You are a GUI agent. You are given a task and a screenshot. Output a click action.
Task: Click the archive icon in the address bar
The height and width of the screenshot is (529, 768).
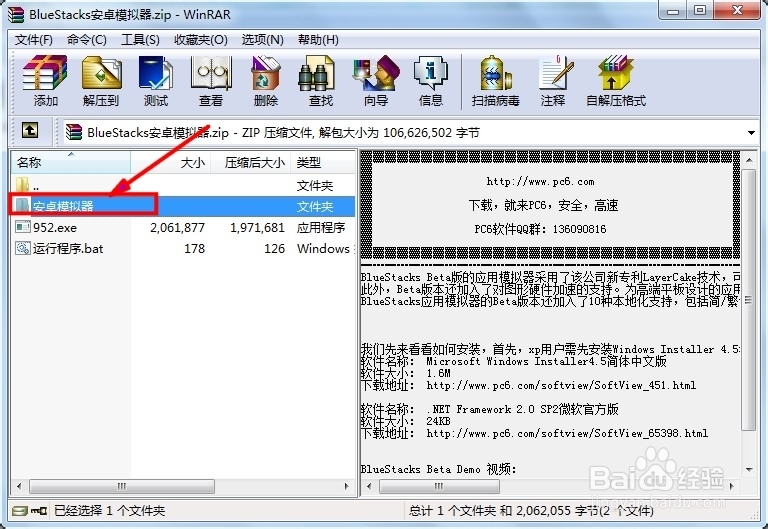(74, 132)
